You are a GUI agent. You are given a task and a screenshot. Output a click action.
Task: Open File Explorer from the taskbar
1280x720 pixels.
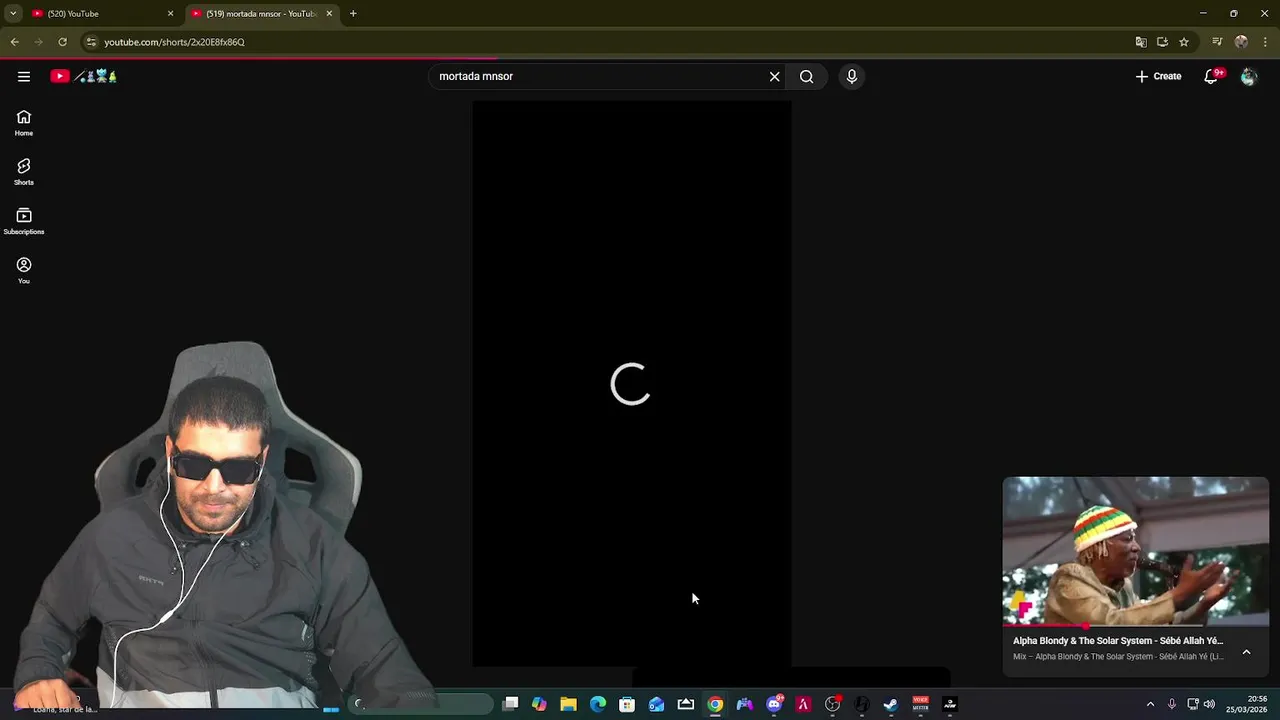569,704
